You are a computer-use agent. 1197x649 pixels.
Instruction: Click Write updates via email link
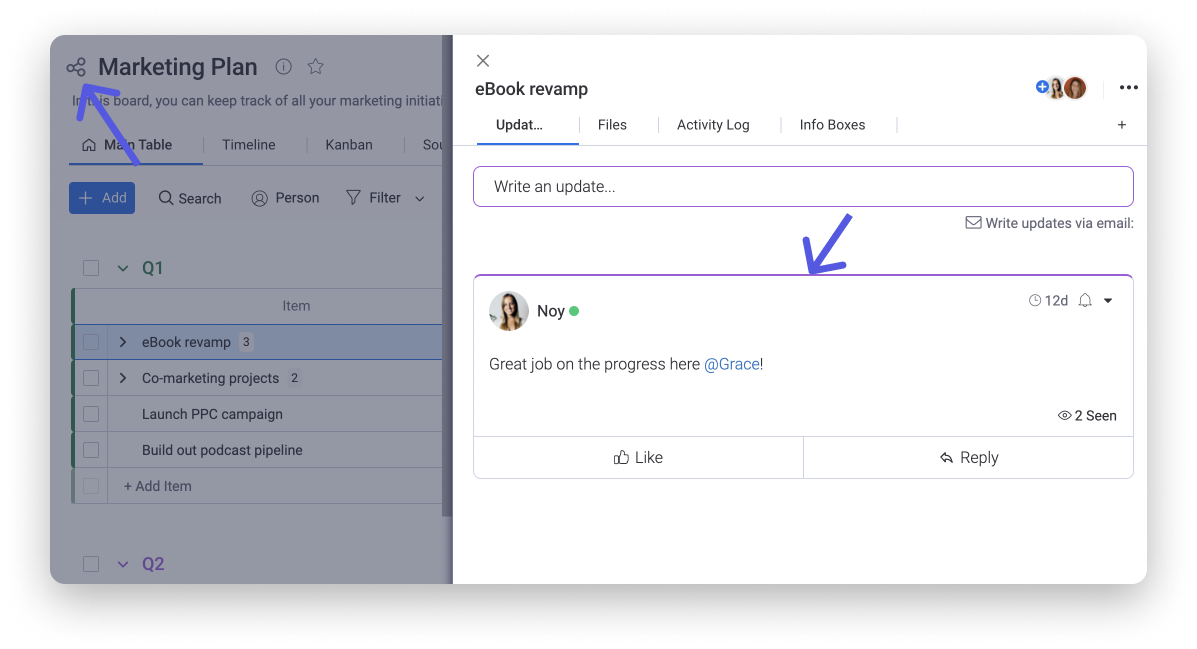click(1059, 223)
